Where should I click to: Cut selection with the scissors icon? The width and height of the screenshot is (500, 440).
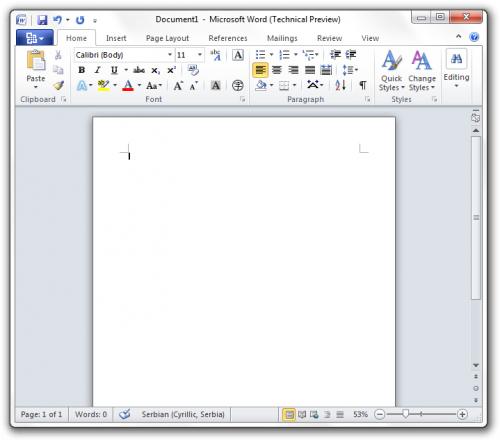58,55
